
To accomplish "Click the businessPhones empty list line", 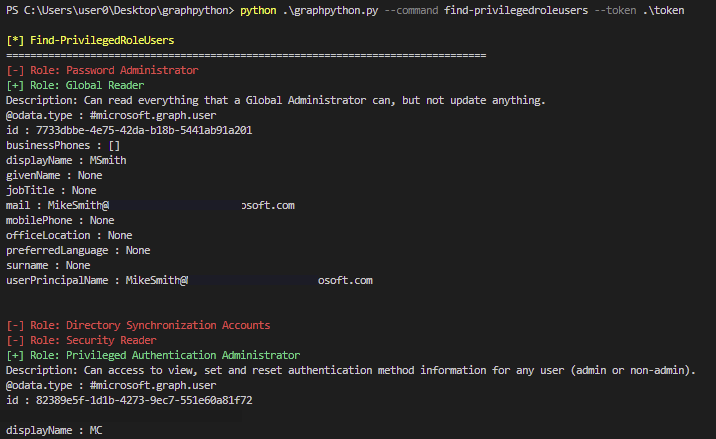I will point(62,145).
